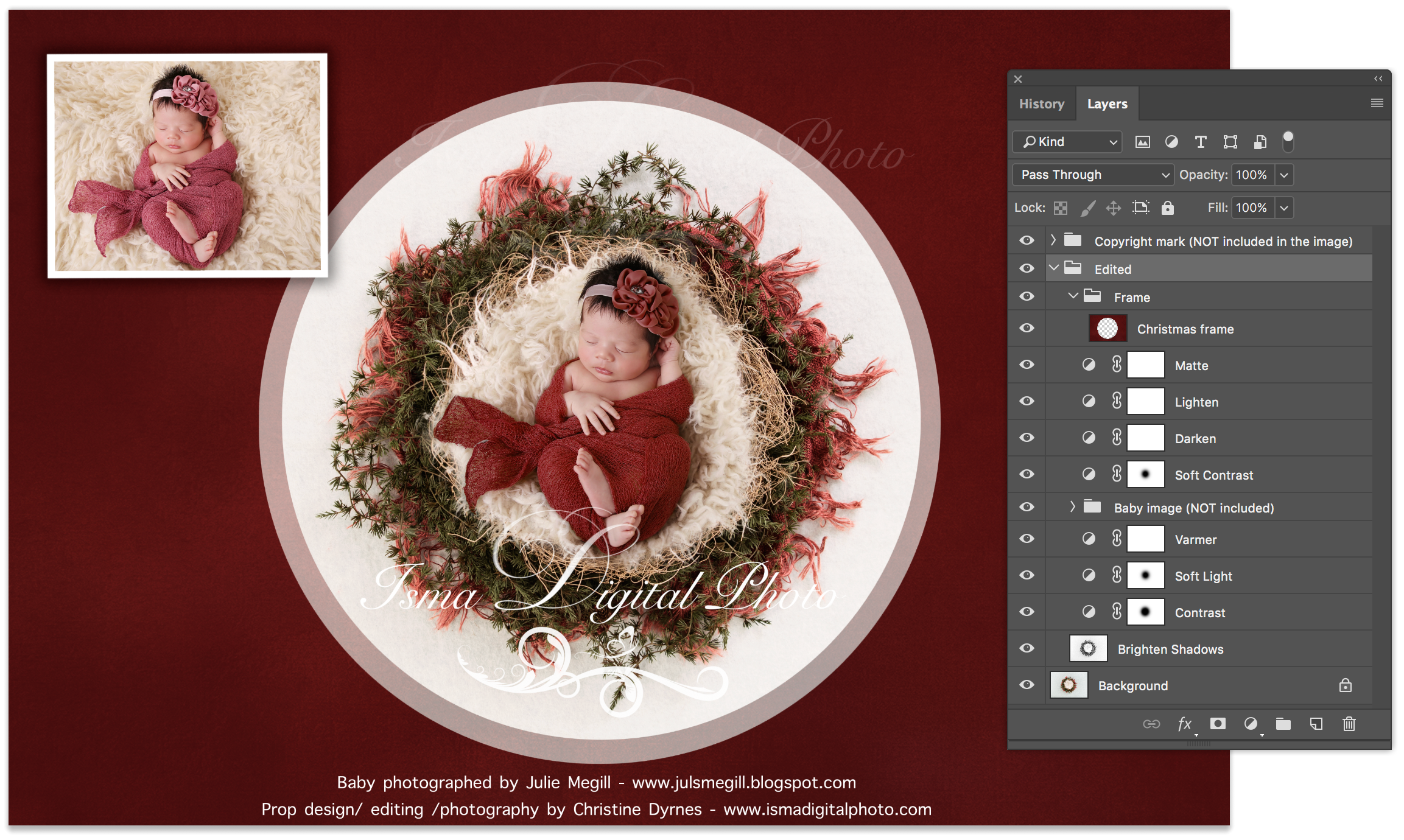Image resolution: width=1404 pixels, height=840 pixels.
Task: Click the Link layers icon
Action: pyautogui.click(x=1151, y=724)
